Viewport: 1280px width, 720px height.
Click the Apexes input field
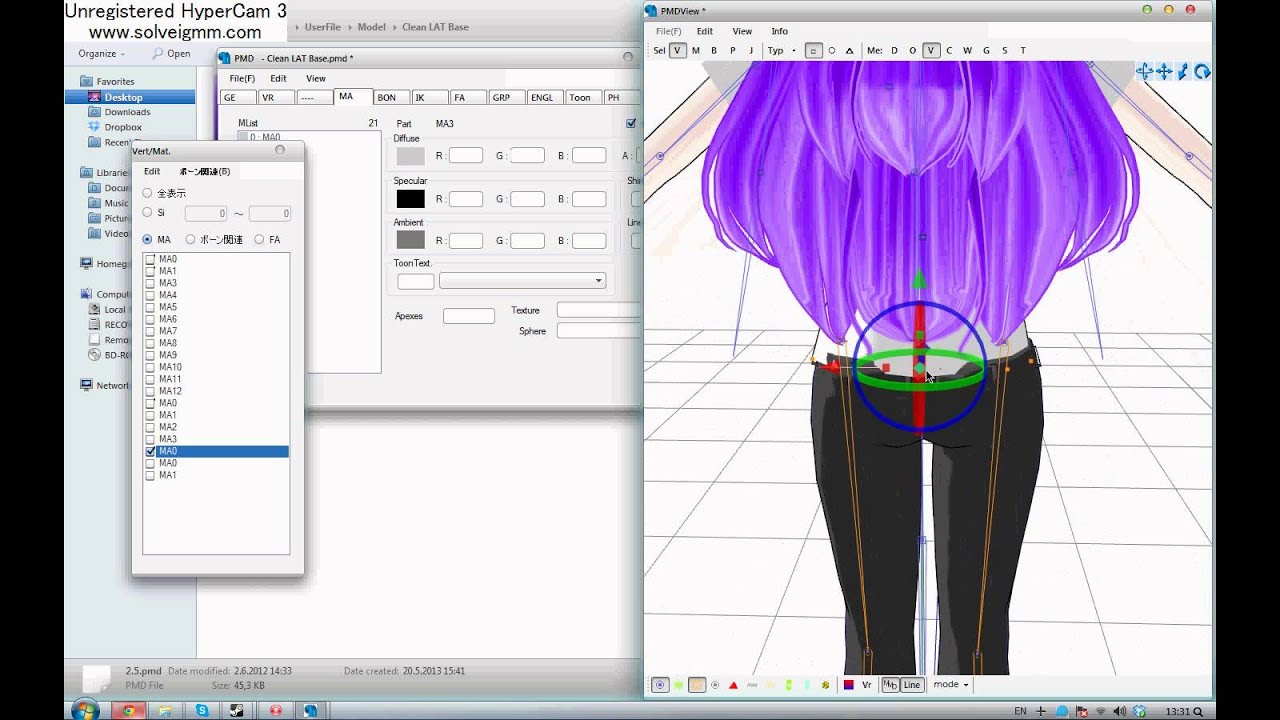coord(469,316)
